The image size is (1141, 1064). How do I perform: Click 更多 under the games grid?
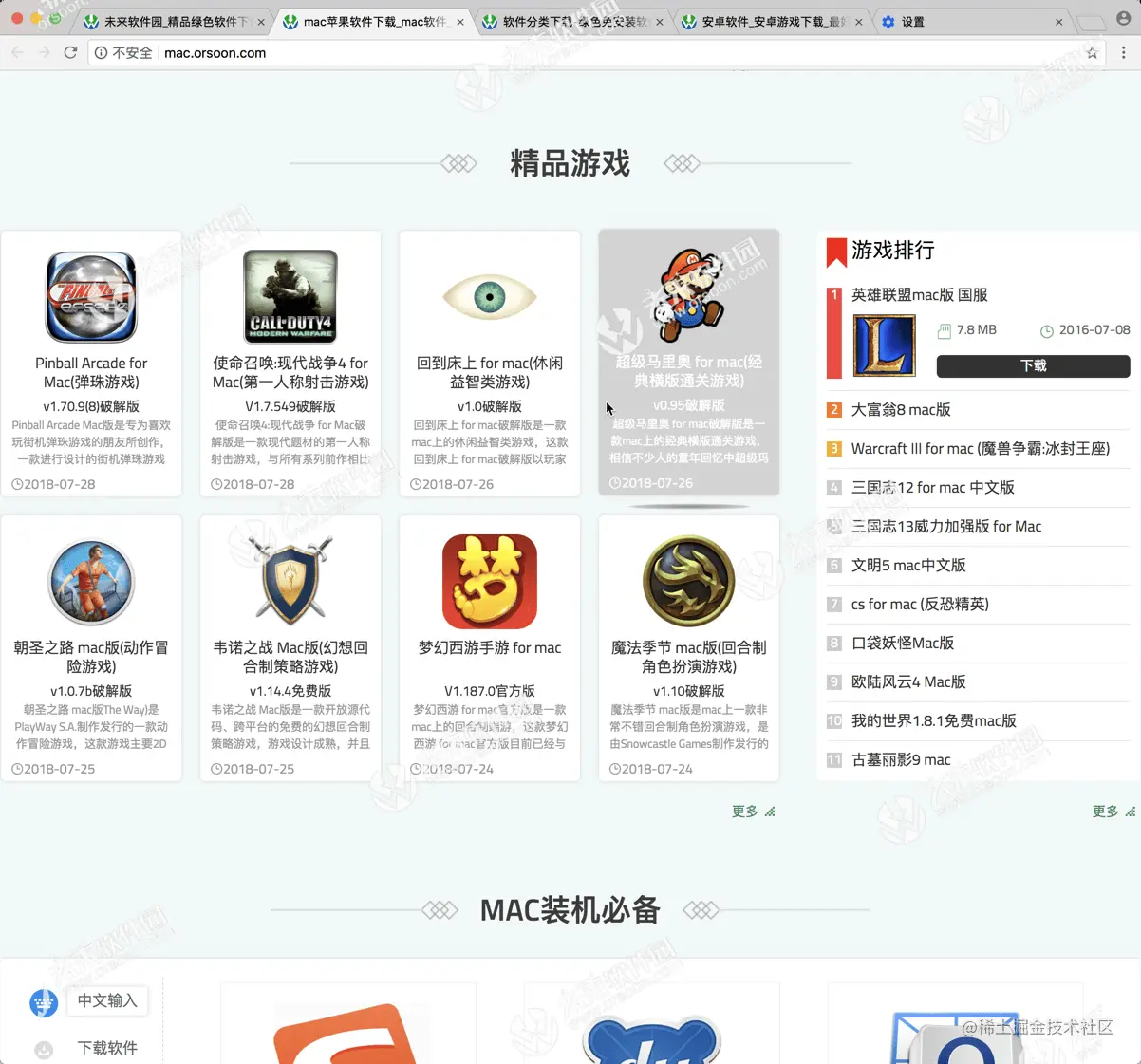tap(753, 812)
